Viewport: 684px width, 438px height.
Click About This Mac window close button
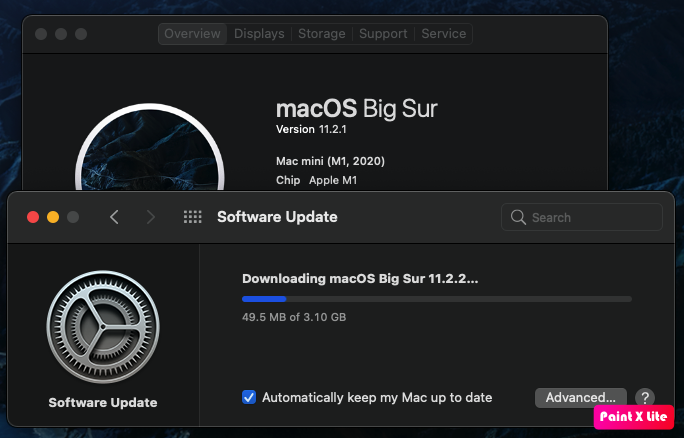click(x=41, y=34)
